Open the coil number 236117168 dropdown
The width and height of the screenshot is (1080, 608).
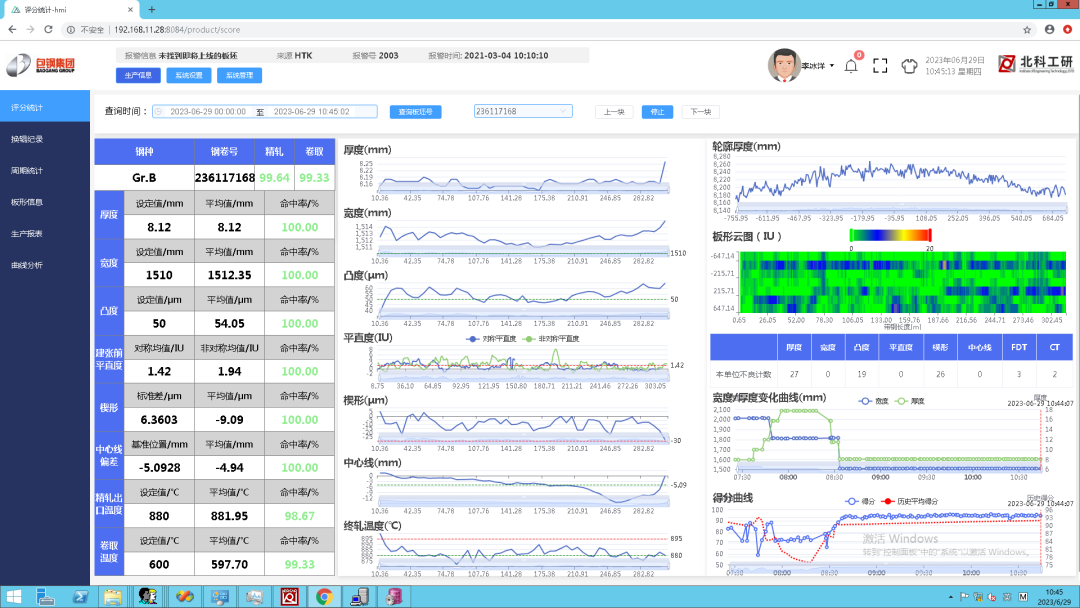[523, 112]
